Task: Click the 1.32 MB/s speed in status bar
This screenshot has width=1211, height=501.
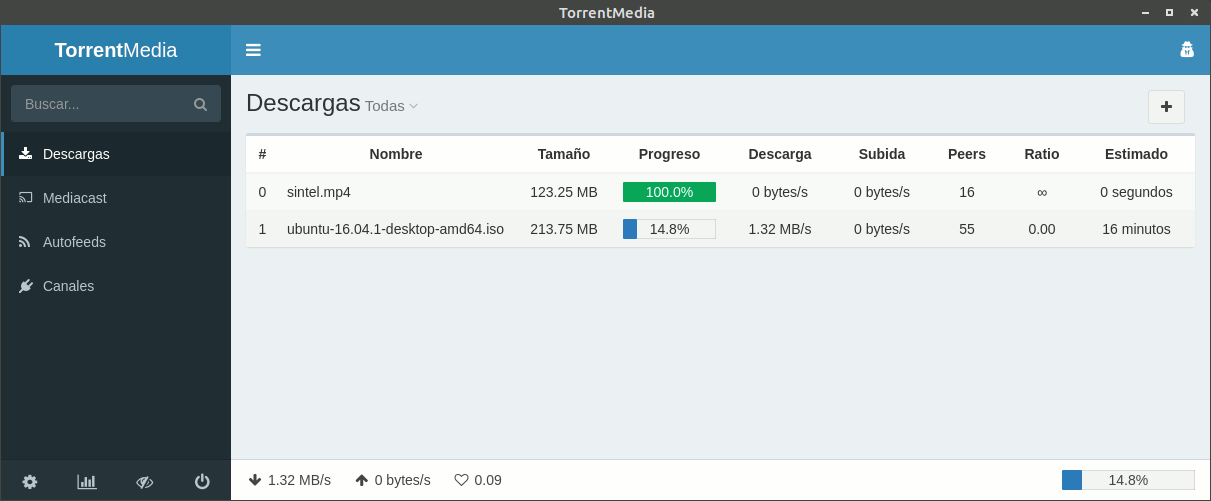Action: point(299,480)
